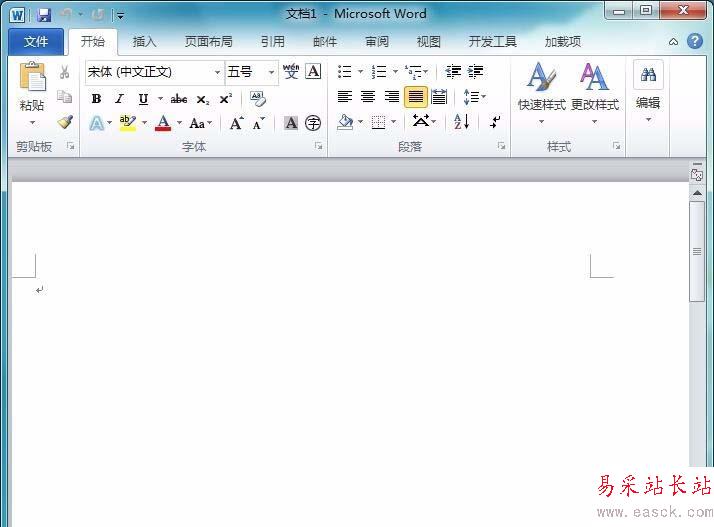Open the multilevel list dropdown

pyautogui.click(x=416, y=72)
